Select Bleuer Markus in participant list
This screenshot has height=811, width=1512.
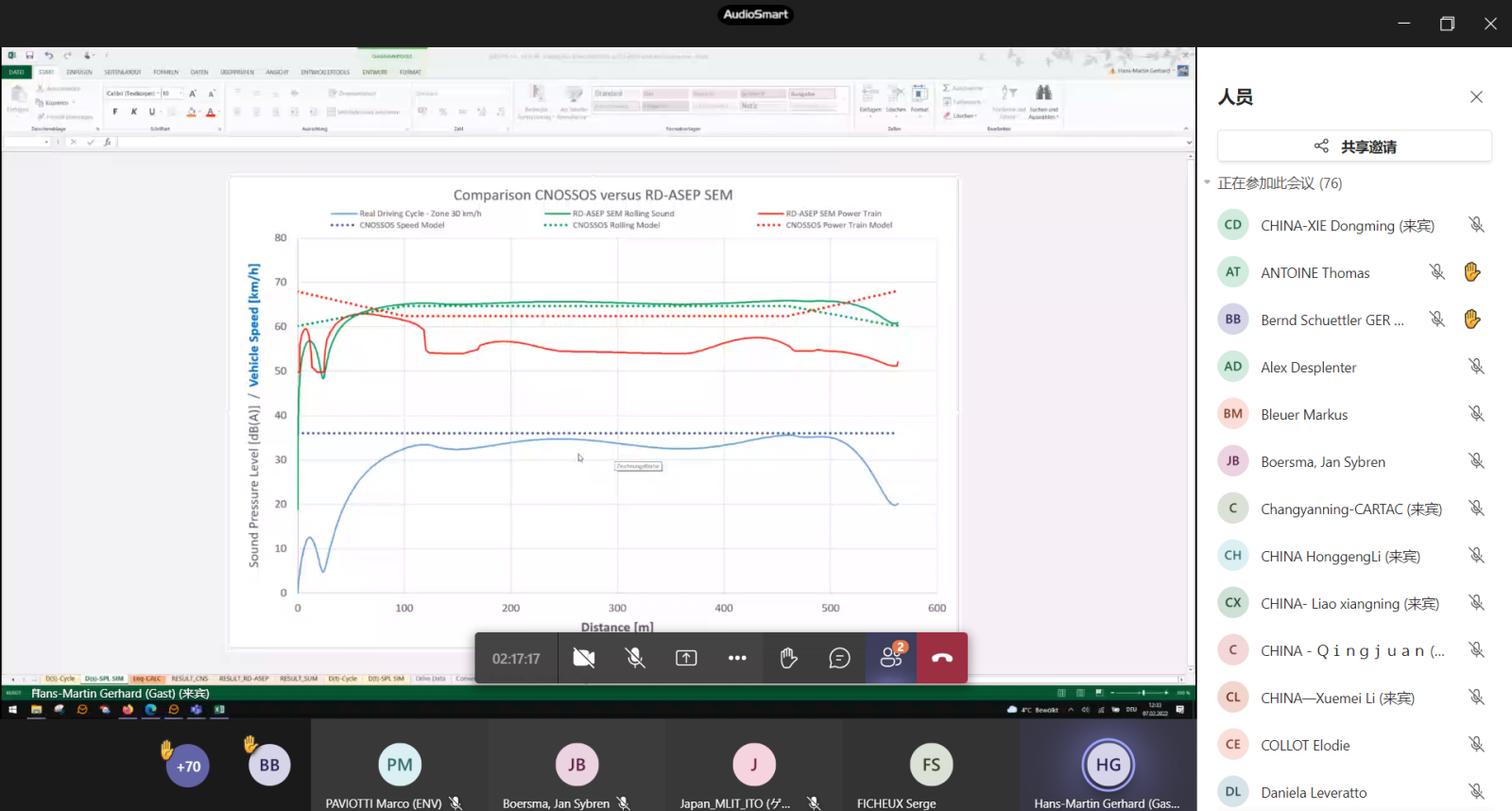(1304, 414)
